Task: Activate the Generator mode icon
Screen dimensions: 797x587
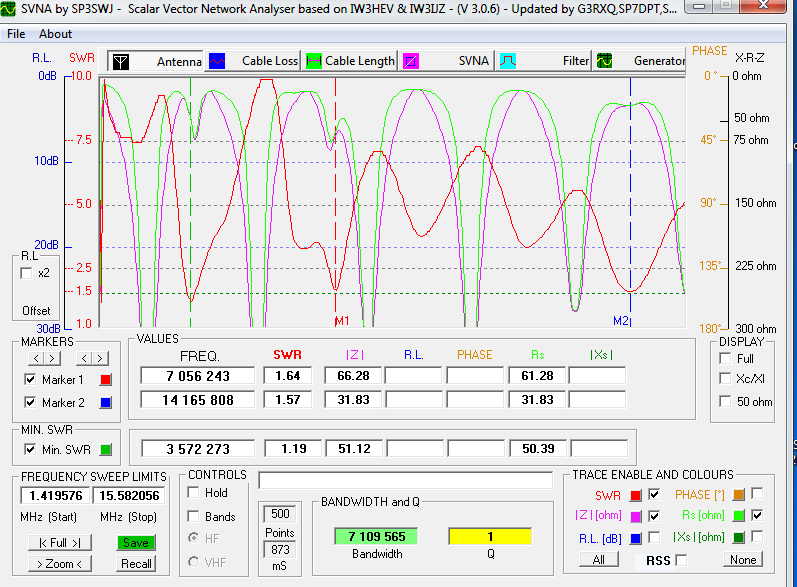Action: (605, 61)
